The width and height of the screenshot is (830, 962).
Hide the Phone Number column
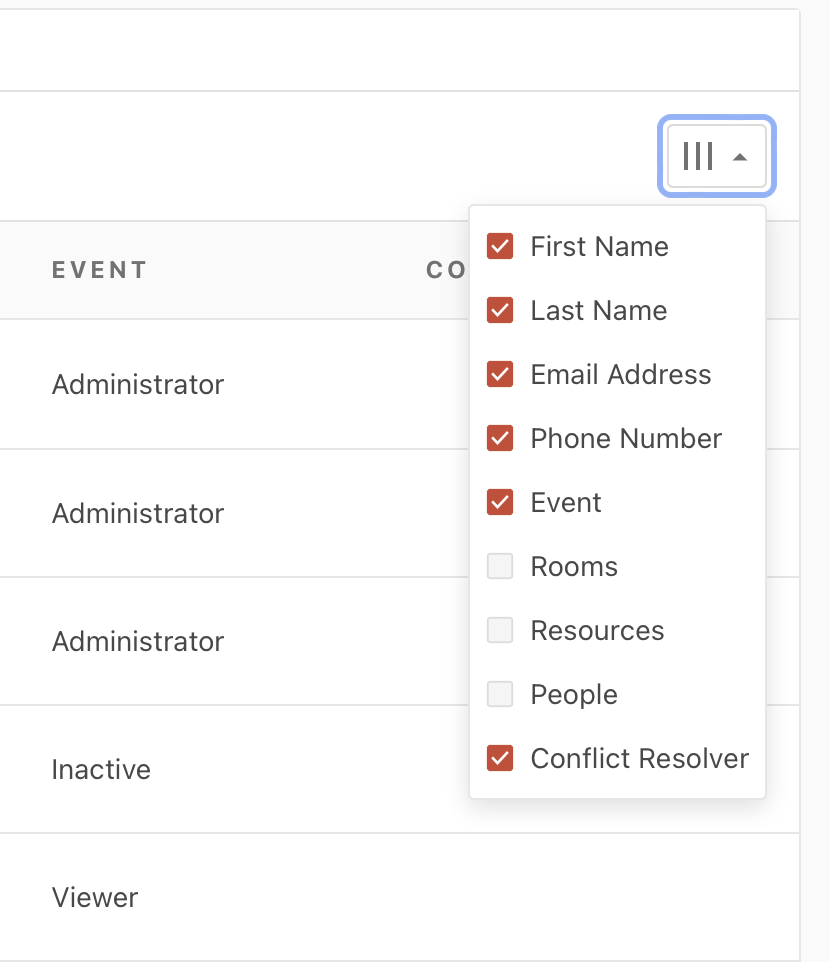coord(500,438)
